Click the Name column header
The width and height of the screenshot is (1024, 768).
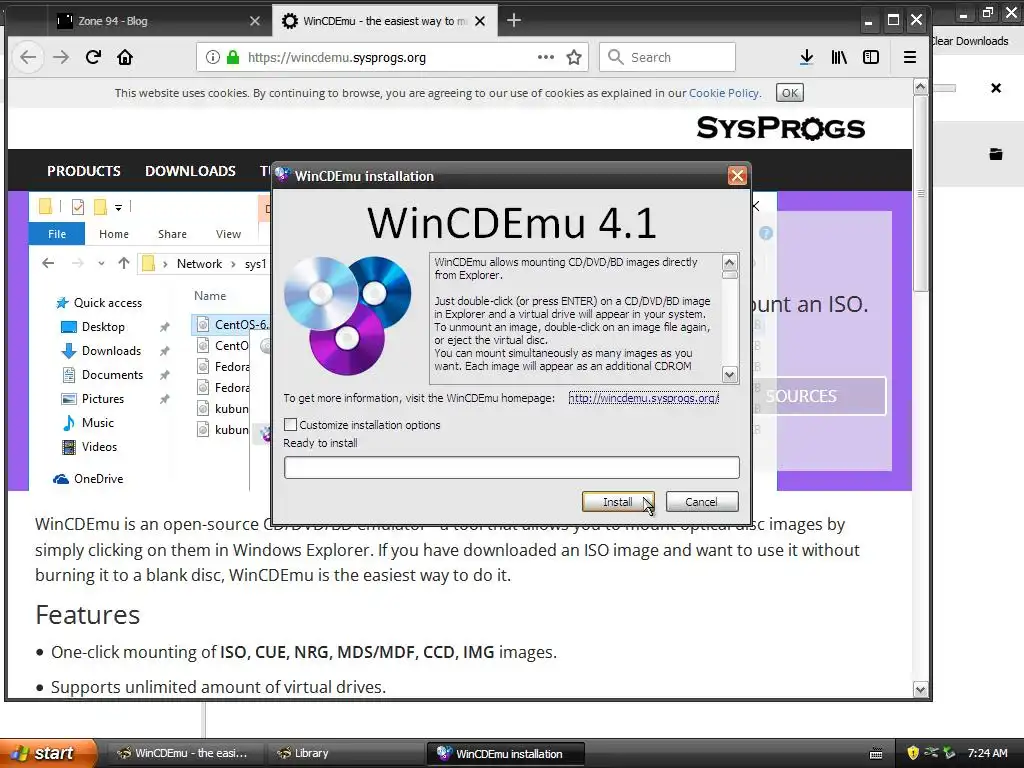[210, 296]
